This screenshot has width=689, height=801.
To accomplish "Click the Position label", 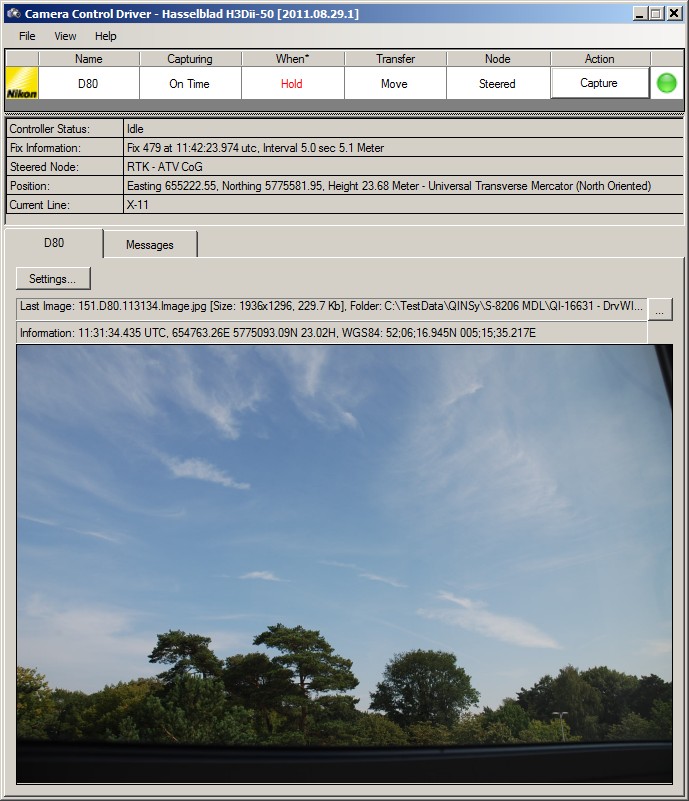I will [64, 185].
